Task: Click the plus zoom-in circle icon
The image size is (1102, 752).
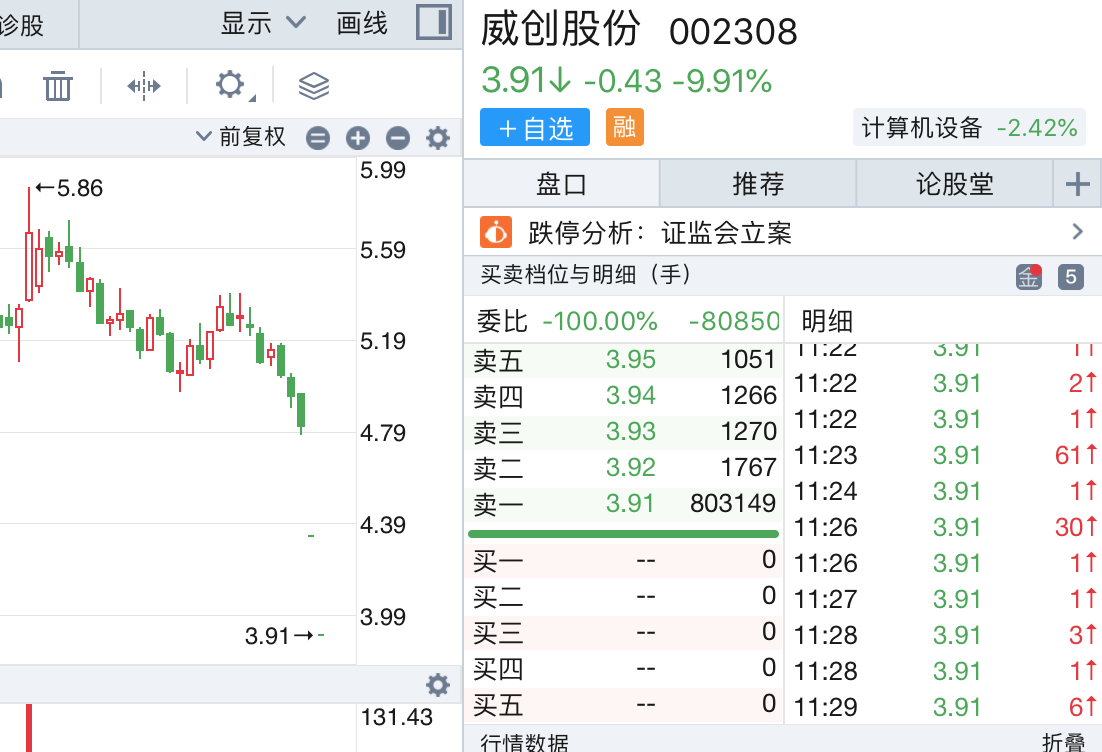Action: [358, 138]
